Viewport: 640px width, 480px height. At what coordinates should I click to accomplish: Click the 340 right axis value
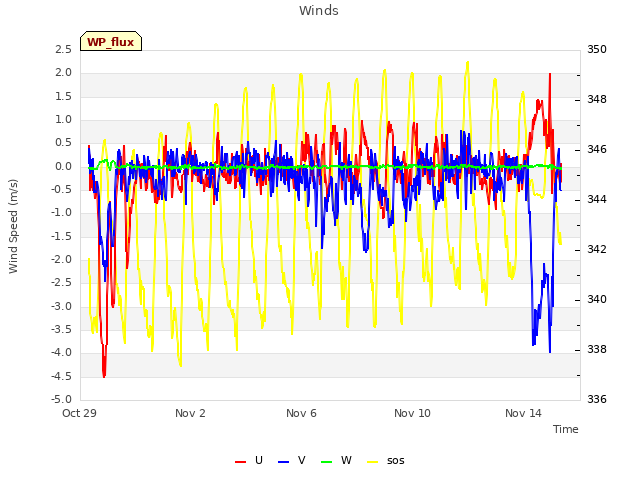(x=597, y=300)
